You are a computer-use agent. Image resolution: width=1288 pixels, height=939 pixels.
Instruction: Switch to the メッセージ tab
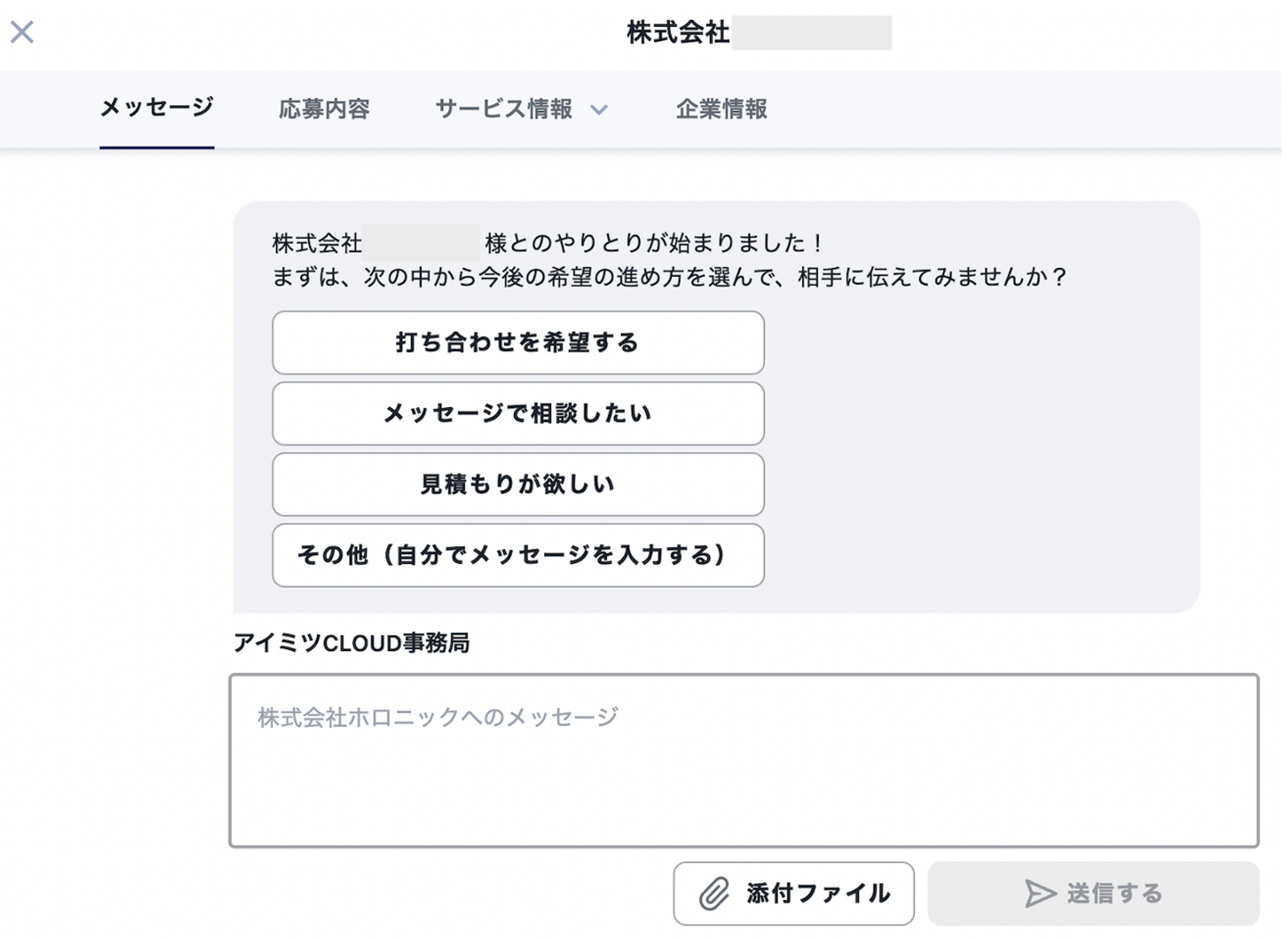click(x=156, y=108)
